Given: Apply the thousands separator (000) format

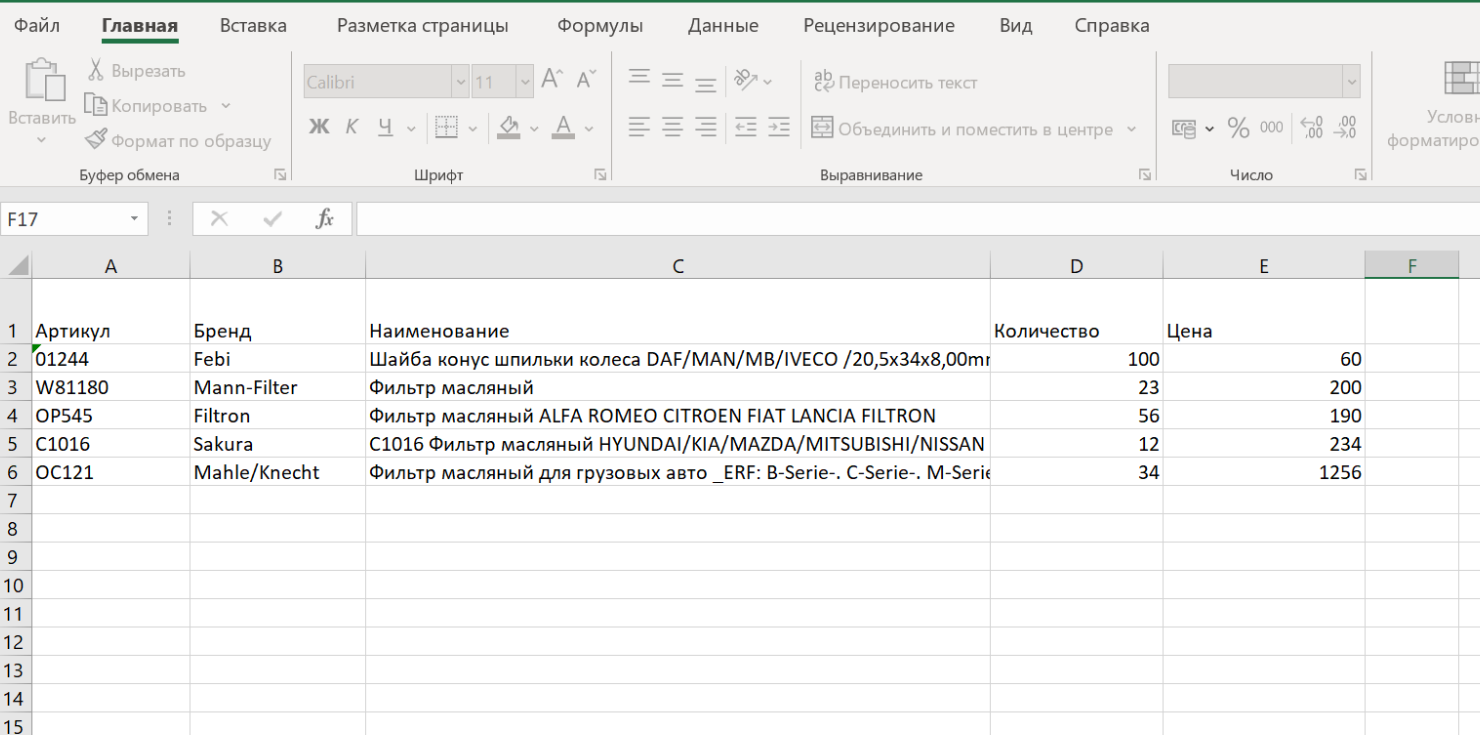Looking at the screenshot, I should pyautogui.click(x=1272, y=128).
